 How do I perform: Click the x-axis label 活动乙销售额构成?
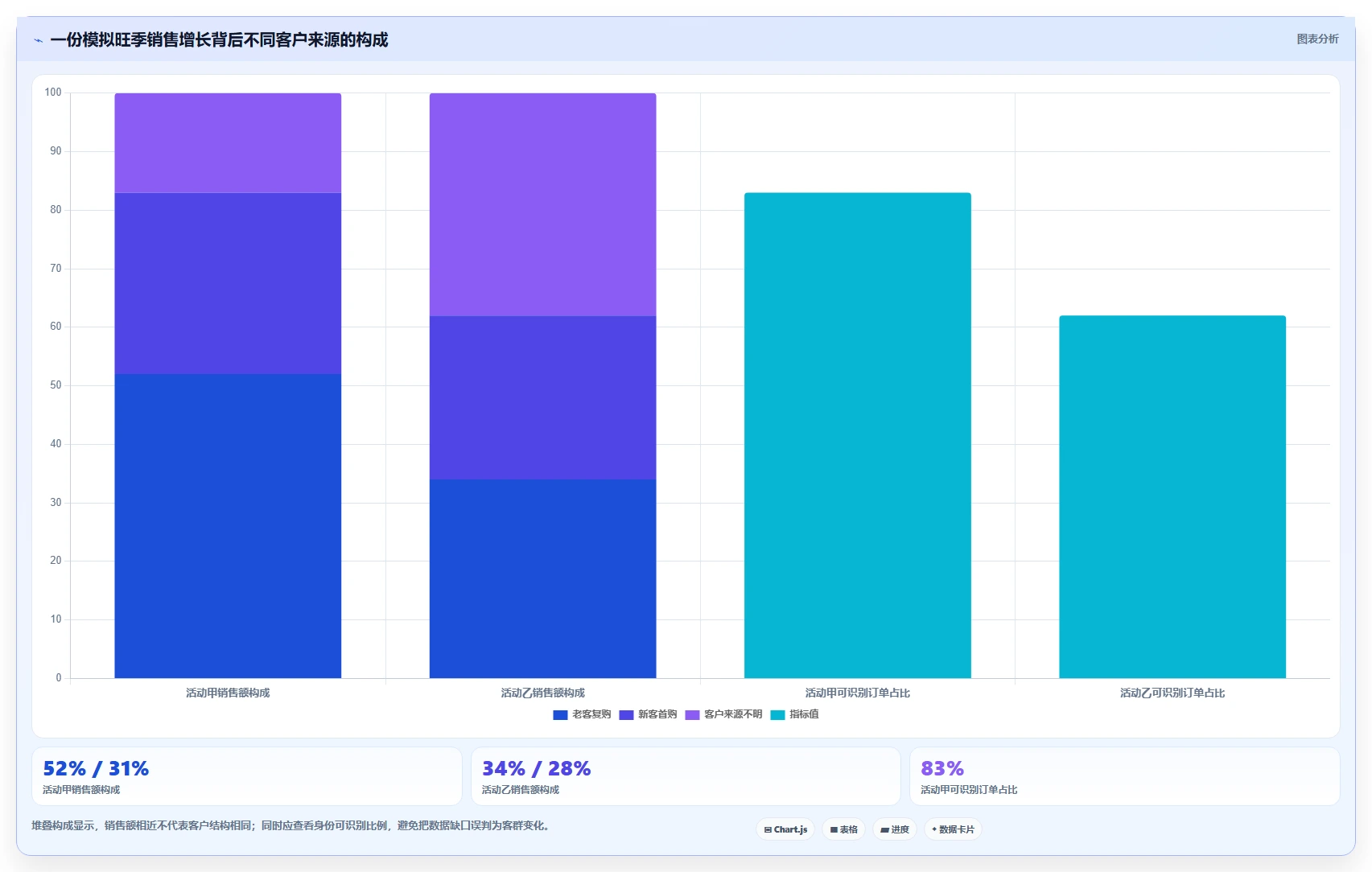point(542,693)
